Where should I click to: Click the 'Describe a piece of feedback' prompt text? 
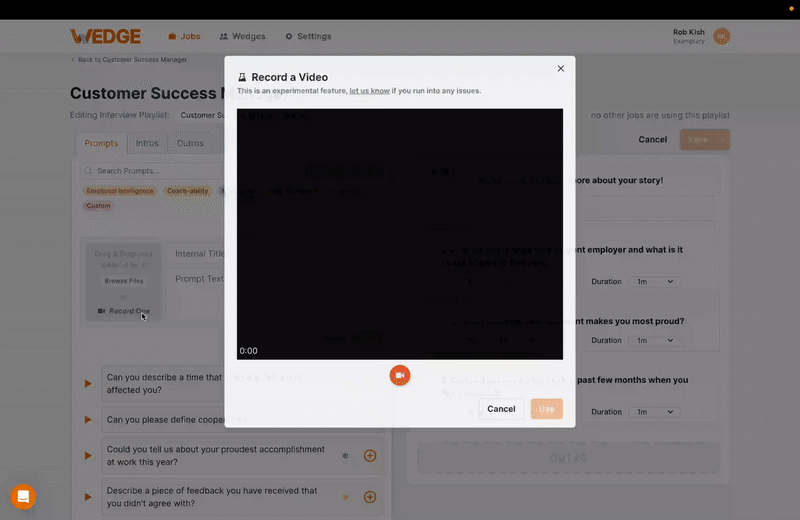coord(212,497)
